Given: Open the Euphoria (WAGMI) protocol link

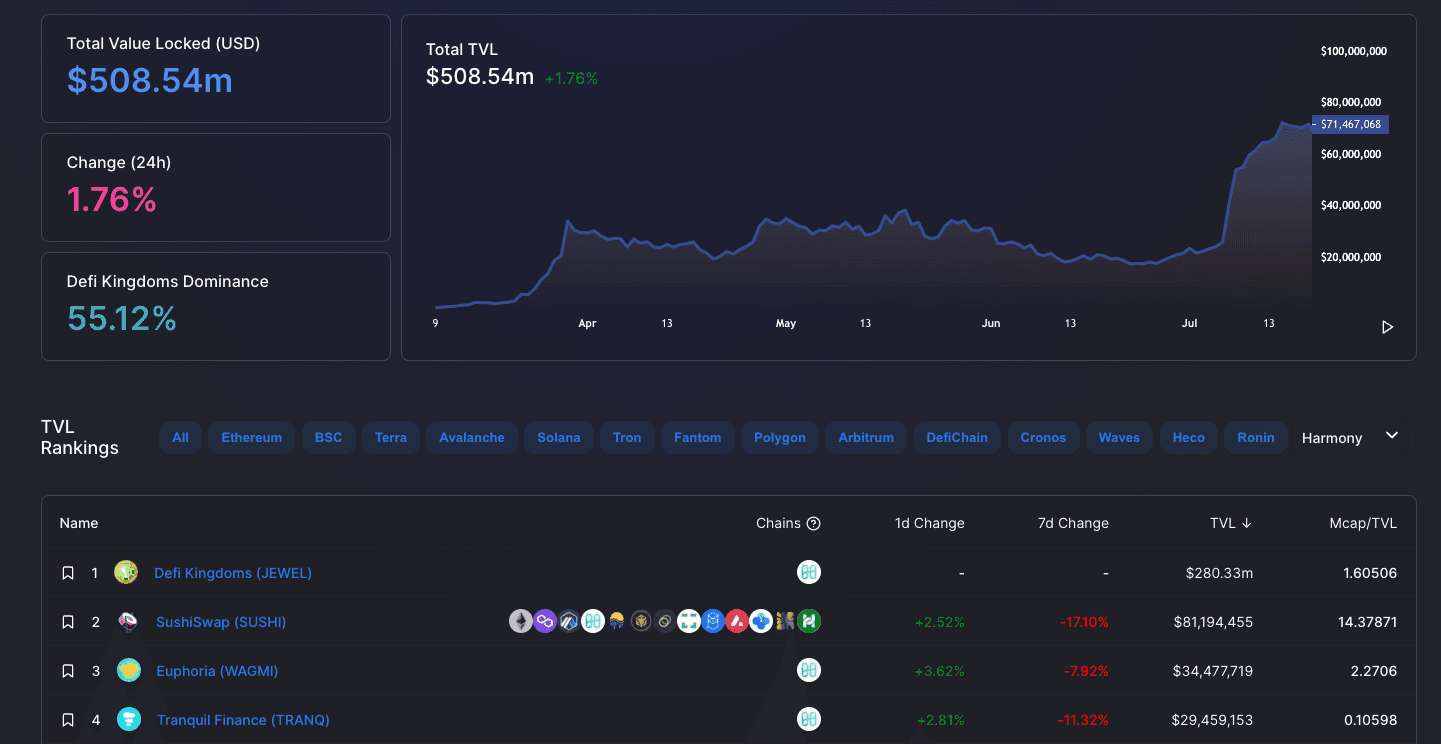Looking at the screenshot, I should point(217,671).
